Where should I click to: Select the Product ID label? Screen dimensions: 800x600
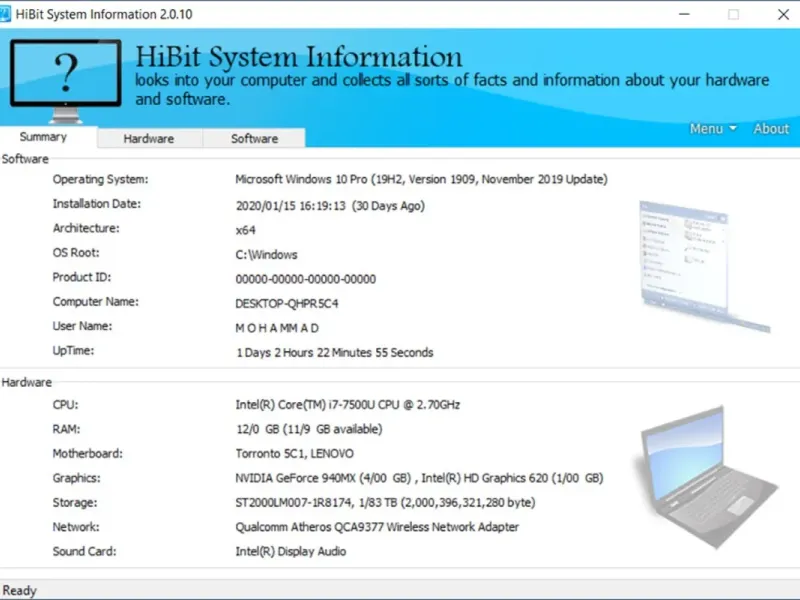click(x=82, y=278)
